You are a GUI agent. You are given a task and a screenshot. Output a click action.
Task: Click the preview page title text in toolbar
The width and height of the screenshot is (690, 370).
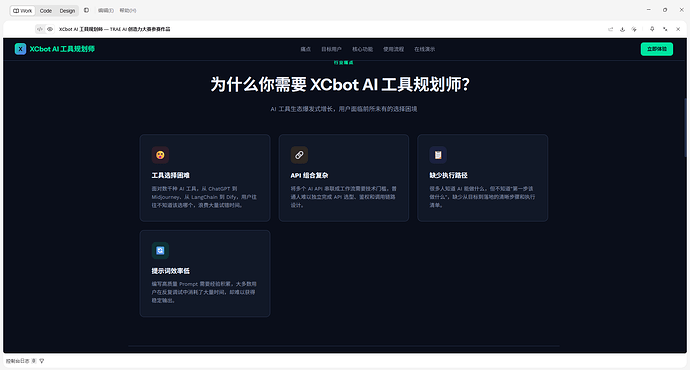pyautogui.click(x=114, y=29)
